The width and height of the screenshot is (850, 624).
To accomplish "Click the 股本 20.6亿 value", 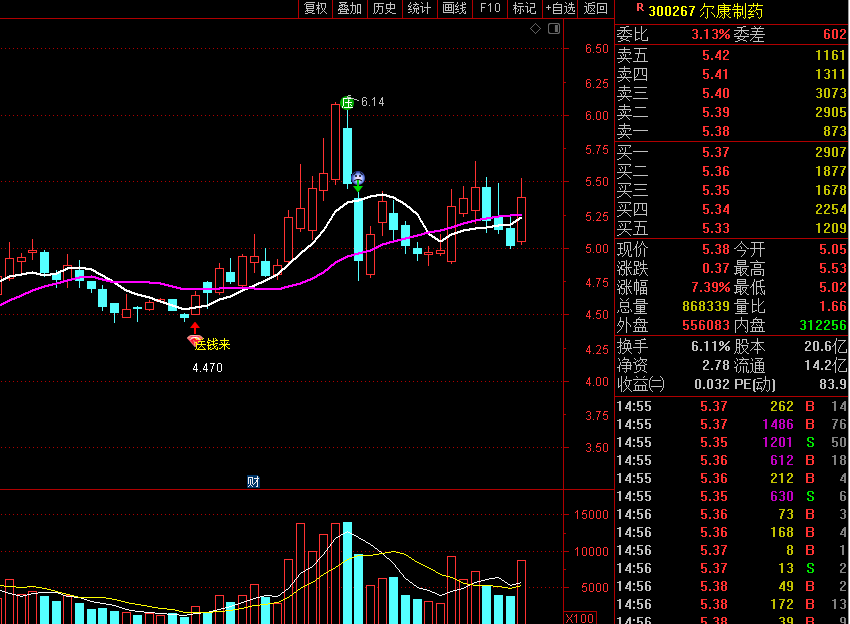I will [825, 346].
